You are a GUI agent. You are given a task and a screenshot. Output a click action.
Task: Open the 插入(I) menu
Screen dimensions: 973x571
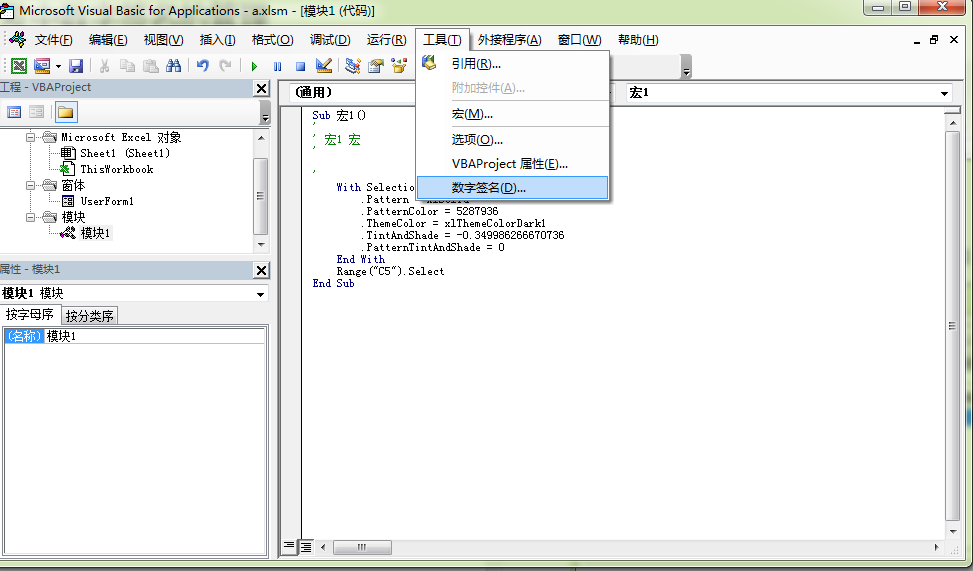tap(217, 40)
